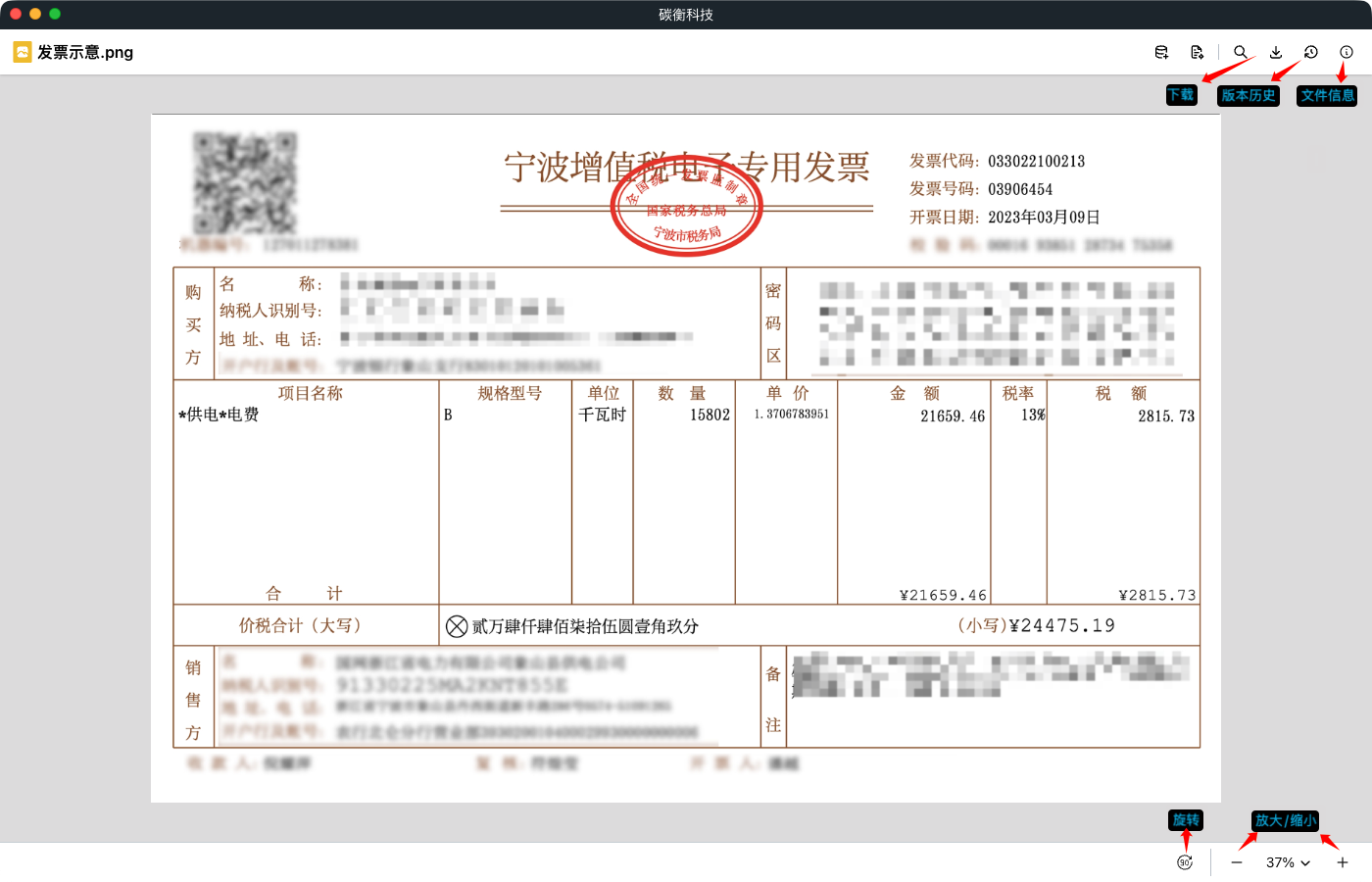1372x882 pixels.
Task: Click the 文件信息 annotation label
Action: [1328, 95]
